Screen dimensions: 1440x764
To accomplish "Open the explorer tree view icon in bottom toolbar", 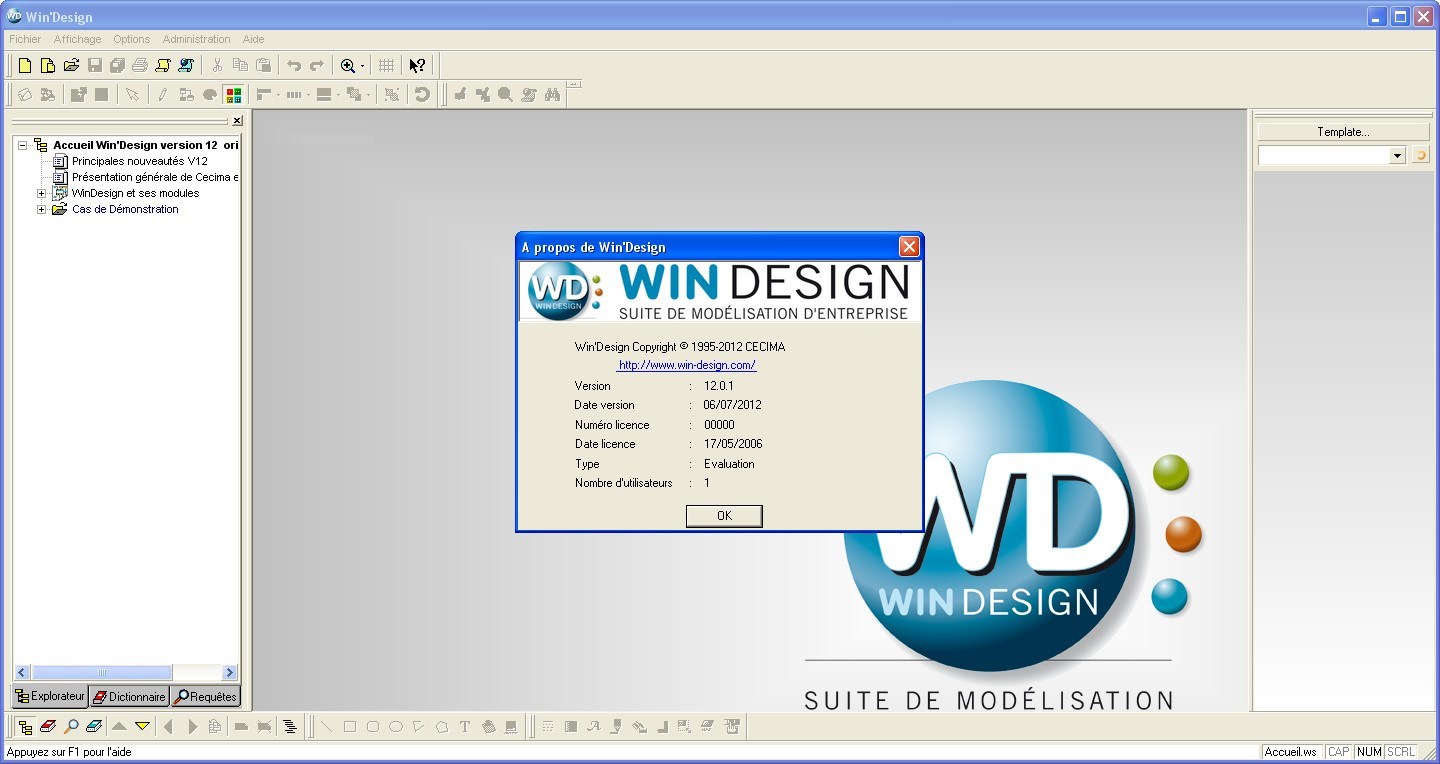I will (25, 727).
